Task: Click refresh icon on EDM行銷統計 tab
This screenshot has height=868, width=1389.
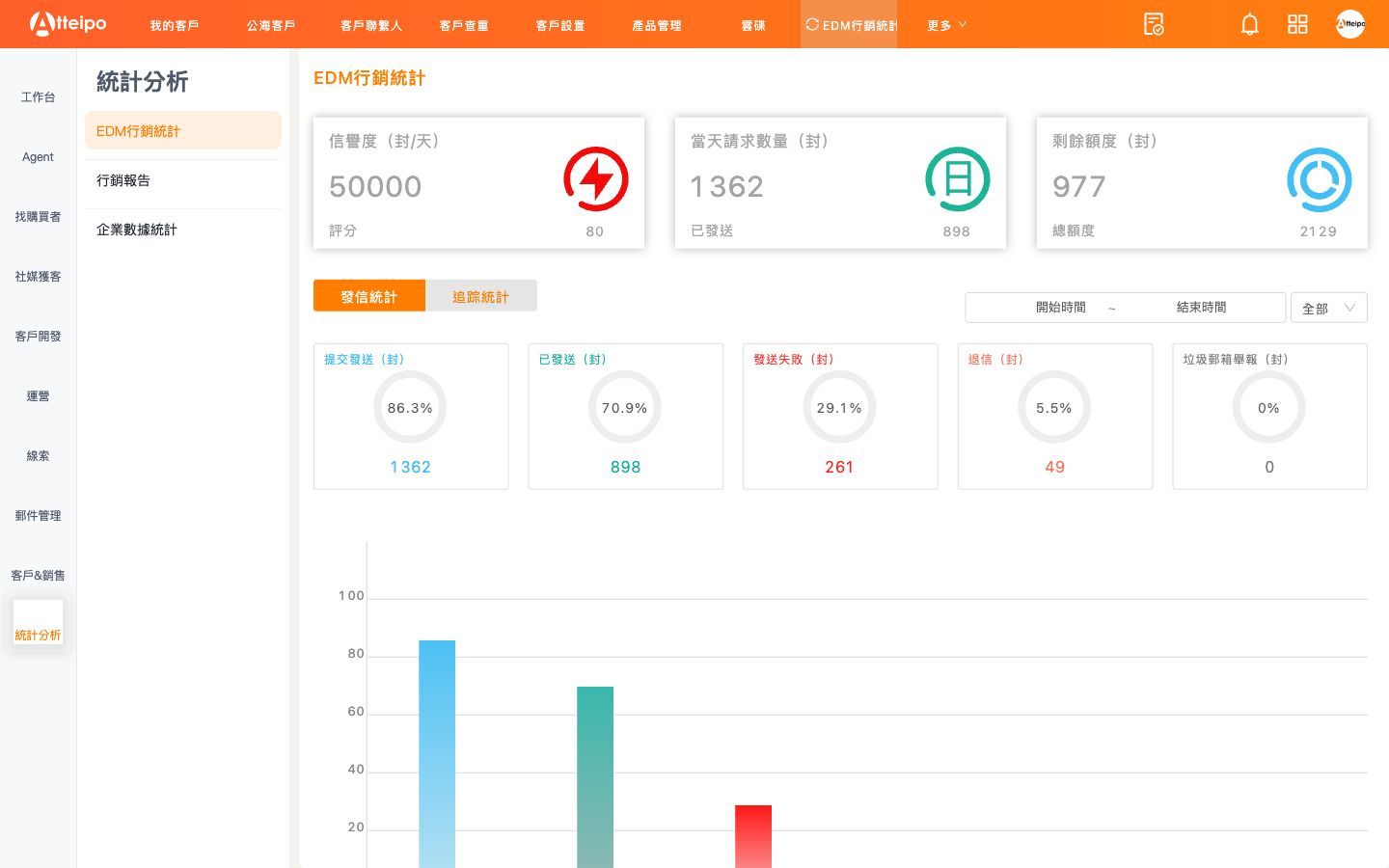Action: point(812,24)
